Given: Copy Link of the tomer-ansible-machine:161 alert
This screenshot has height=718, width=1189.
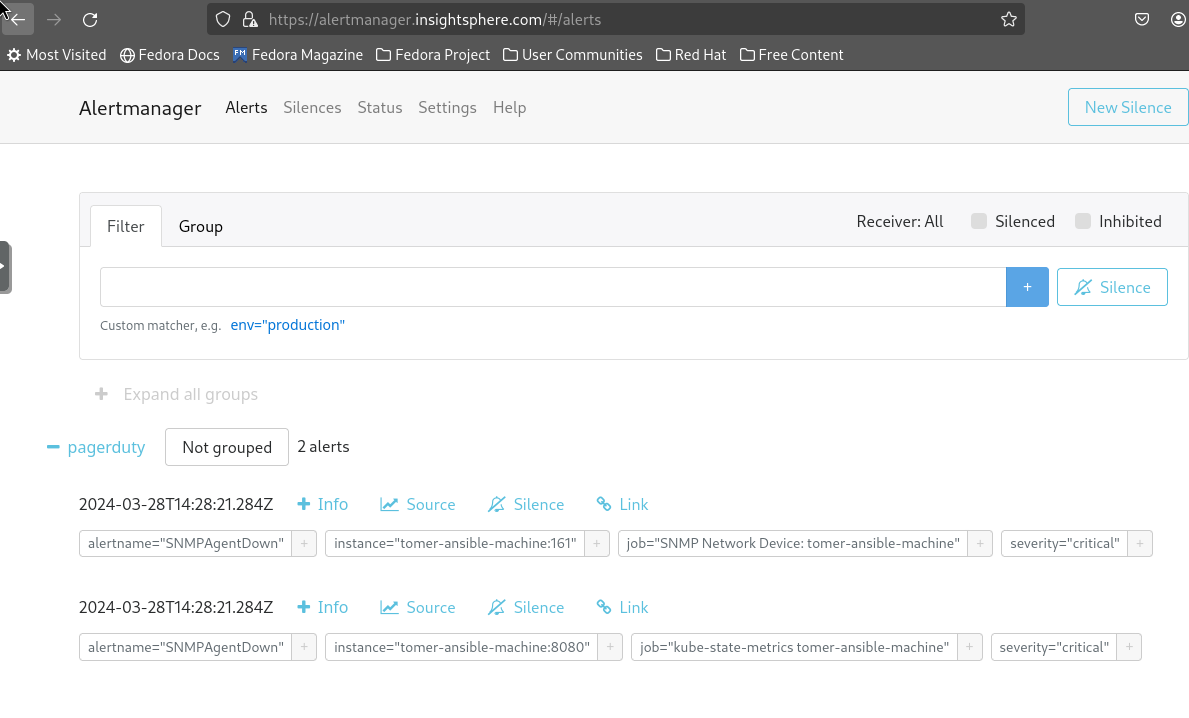Looking at the screenshot, I should [622, 504].
